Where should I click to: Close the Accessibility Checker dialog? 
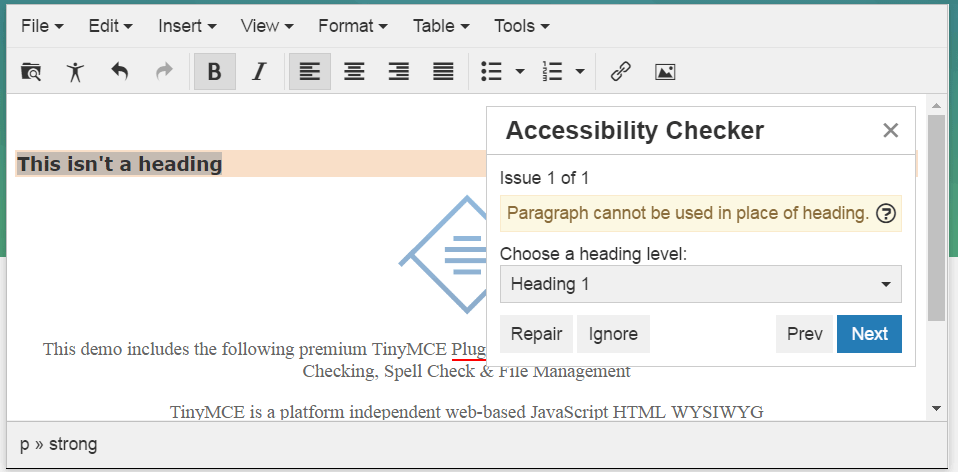tap(891, 130)
